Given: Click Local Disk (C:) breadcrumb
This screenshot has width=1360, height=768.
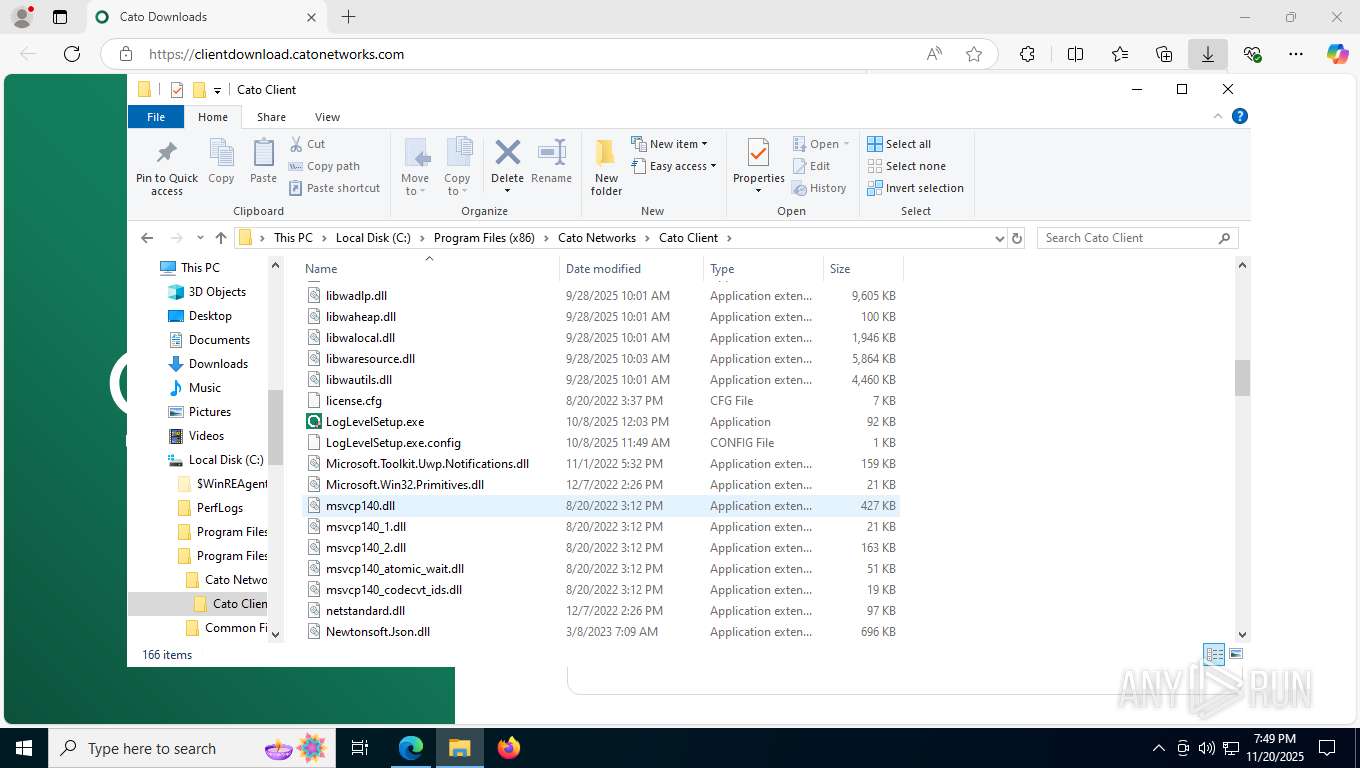Looking at the screenshot, I should pyautogui.click(x=373, y=238).
